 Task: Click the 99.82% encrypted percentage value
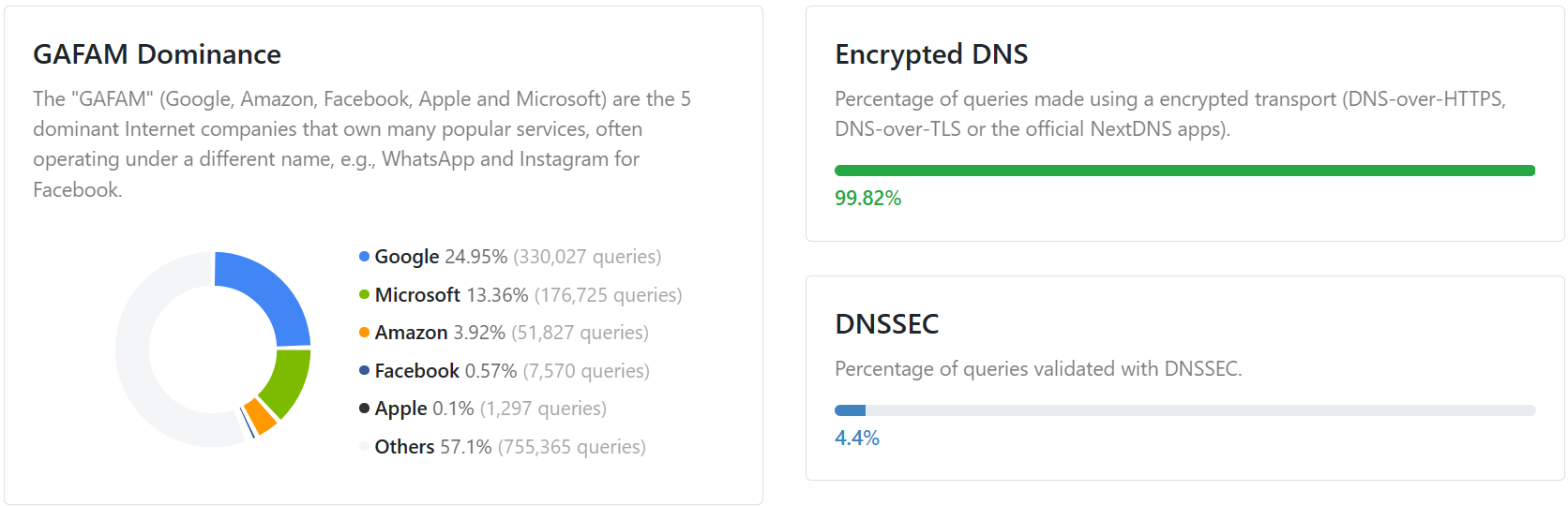(x=867, y=199)
